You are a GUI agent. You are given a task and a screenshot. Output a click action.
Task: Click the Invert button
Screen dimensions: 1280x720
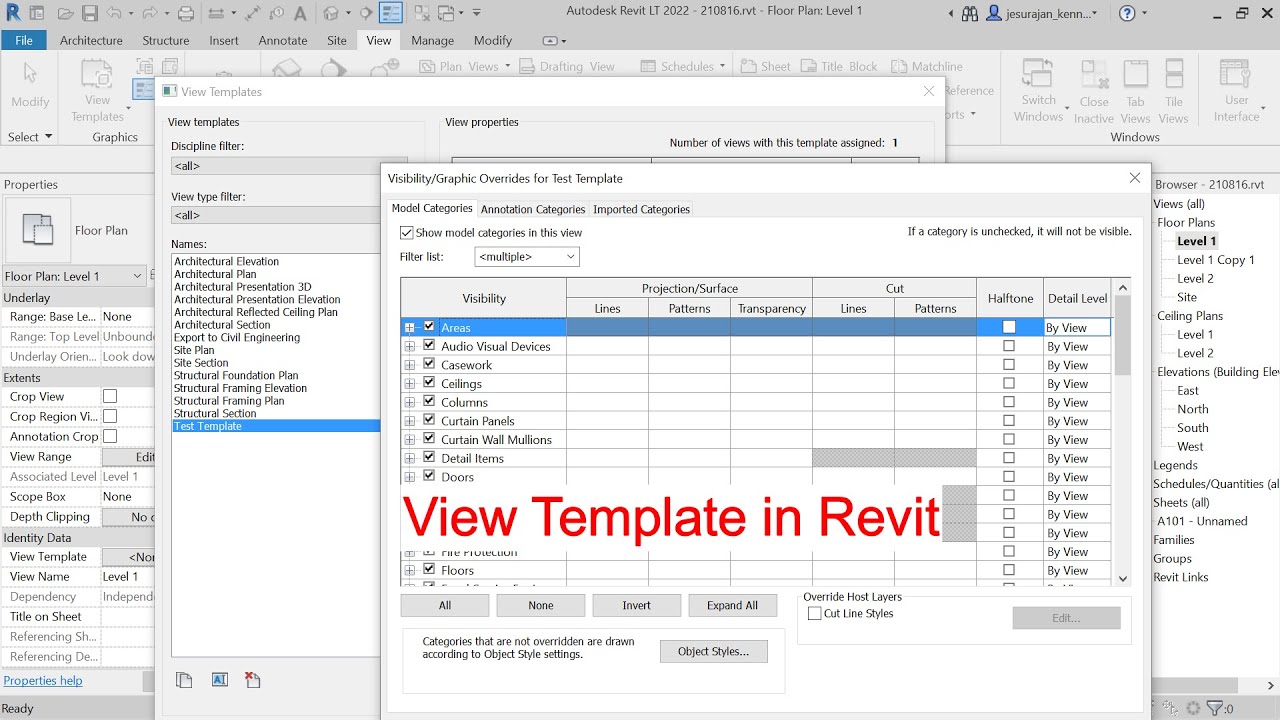[637, 605]
